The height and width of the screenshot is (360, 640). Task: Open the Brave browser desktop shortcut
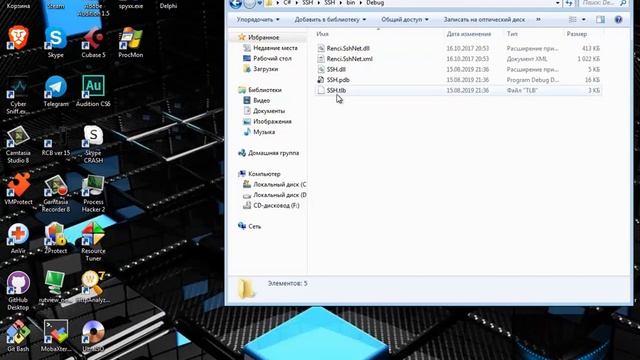click(18, 38)
